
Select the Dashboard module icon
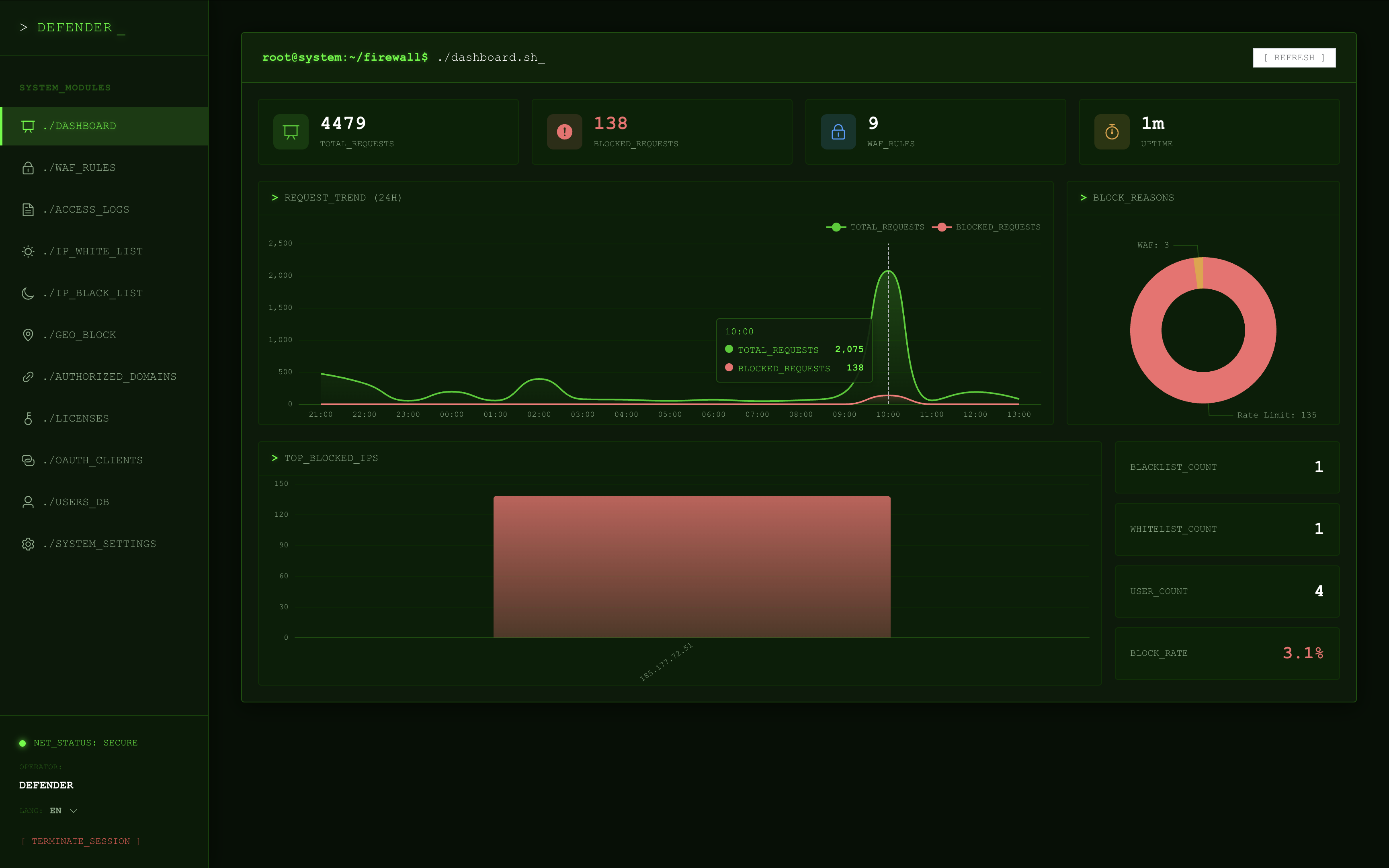coord(28,126)
